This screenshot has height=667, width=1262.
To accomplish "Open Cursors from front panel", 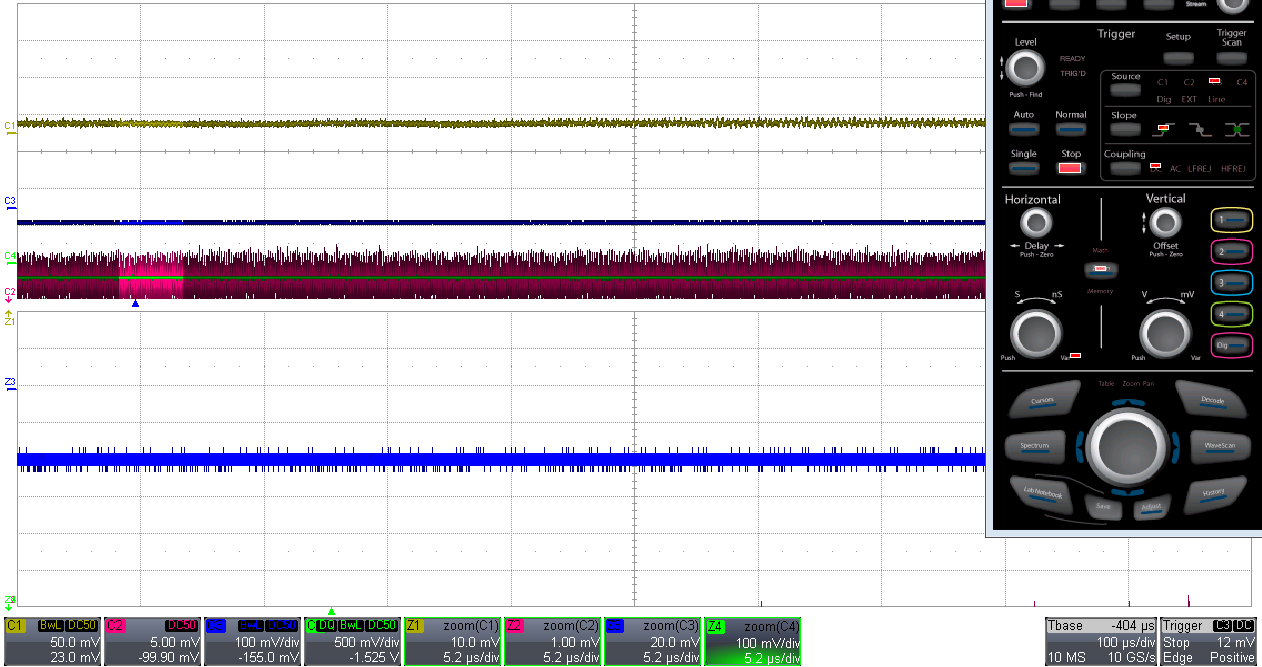I will [x=1043, y=402].
